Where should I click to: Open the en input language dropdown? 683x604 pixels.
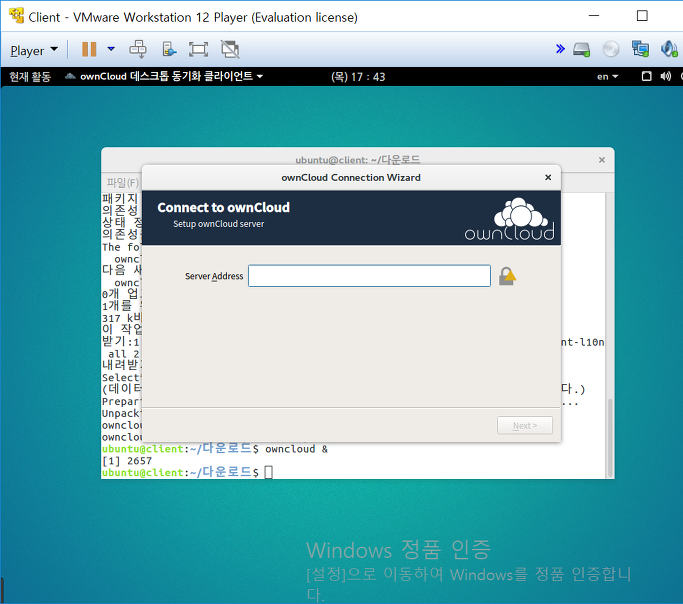[x=607, y=77]
